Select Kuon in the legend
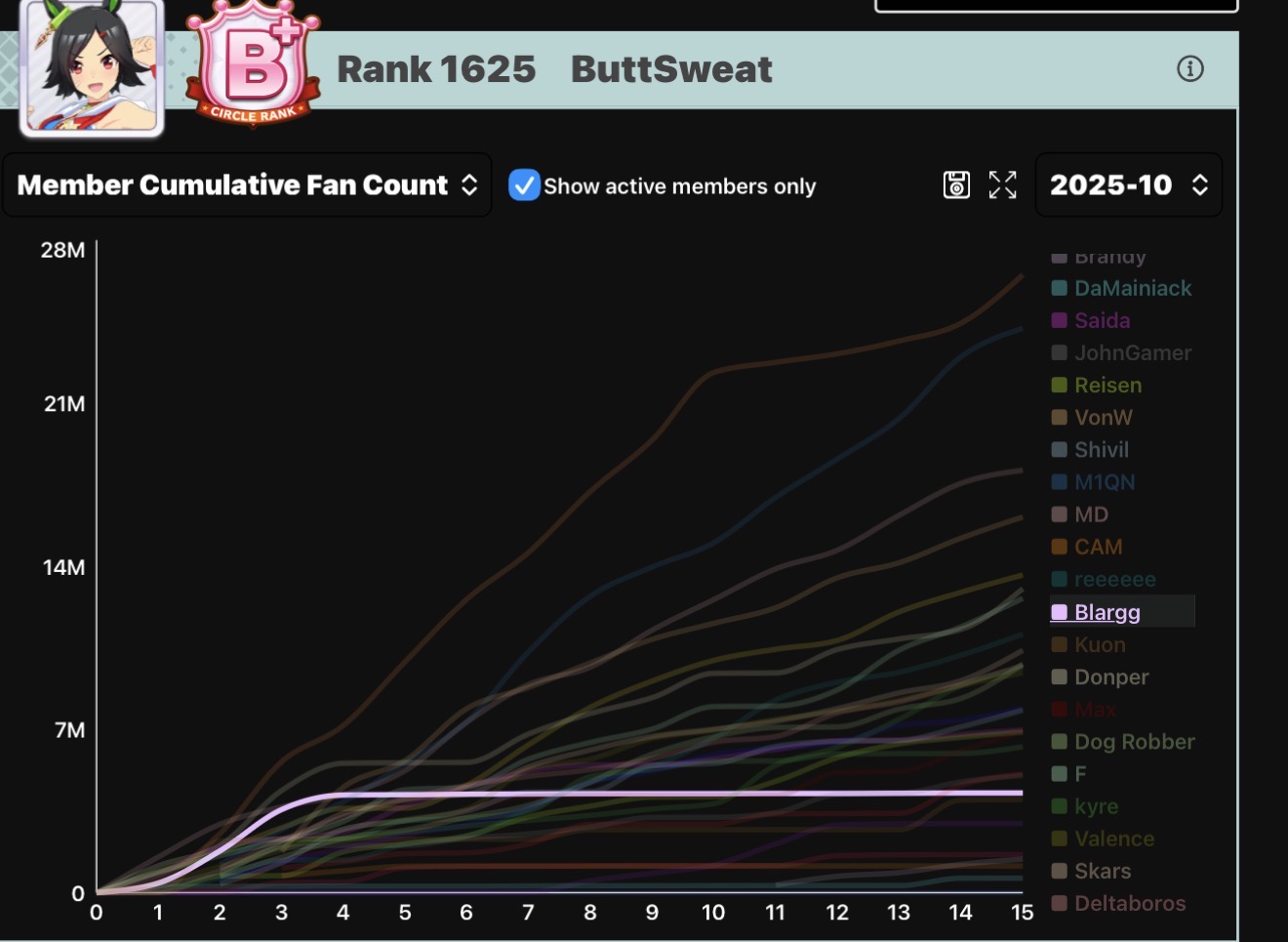The height and width of the screenshot is (942, 1288). click(1088, 644)
